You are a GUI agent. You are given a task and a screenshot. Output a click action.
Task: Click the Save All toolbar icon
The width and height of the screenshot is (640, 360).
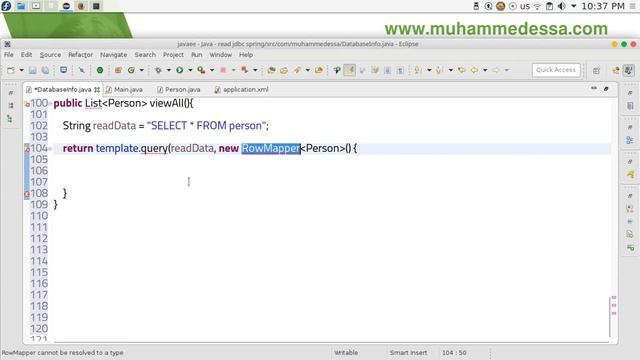click(x=45, y=70)
